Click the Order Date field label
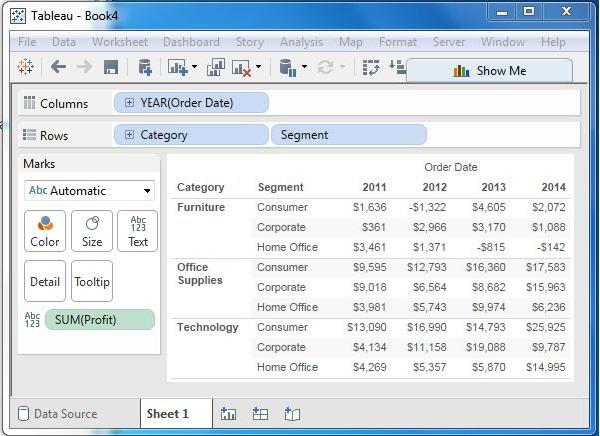Image resolution: width=600 pixels, height=436 pixels. (x=451, y=167)
